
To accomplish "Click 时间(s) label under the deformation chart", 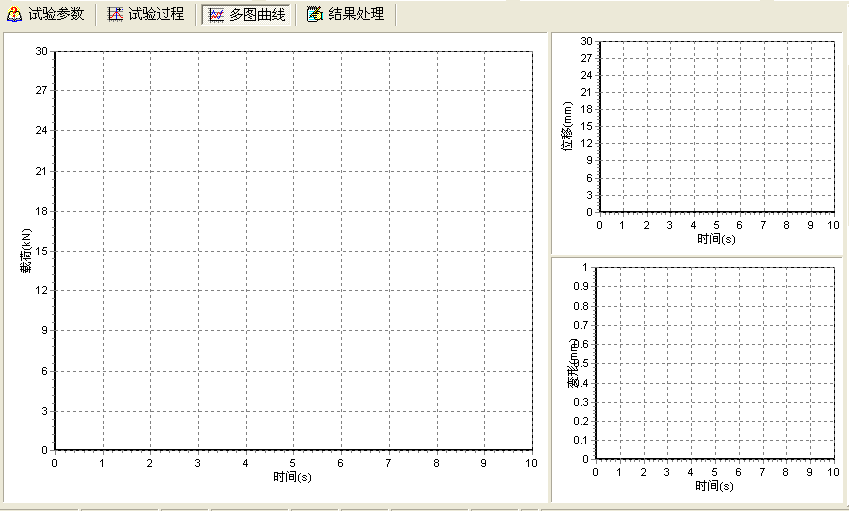I will (x=714, y=485).
